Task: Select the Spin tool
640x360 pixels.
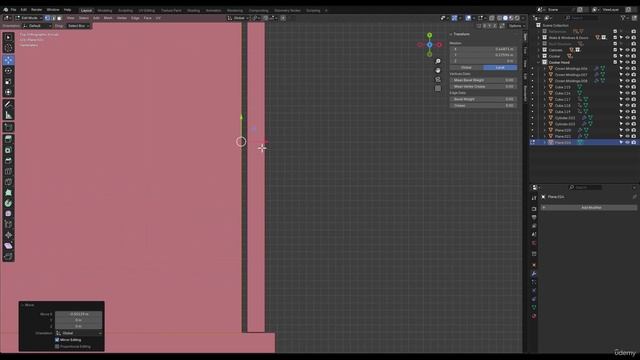Action: [x=8, y=203]
